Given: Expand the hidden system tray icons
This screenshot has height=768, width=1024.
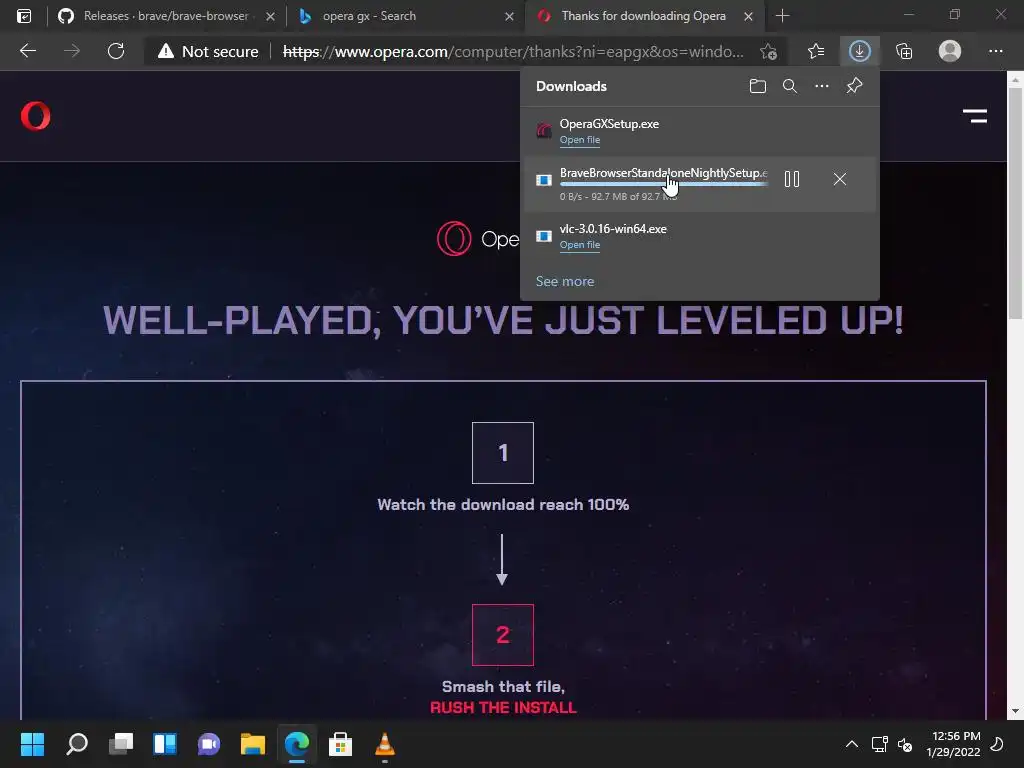Looking at the screenshot, I should pos(852,744).
